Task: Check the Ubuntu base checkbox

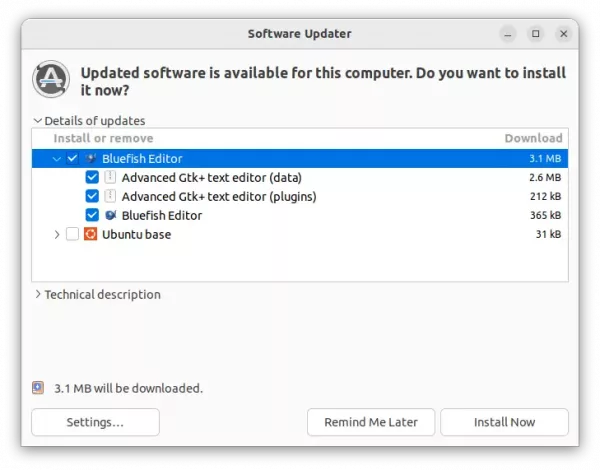Action: point(72,234)
